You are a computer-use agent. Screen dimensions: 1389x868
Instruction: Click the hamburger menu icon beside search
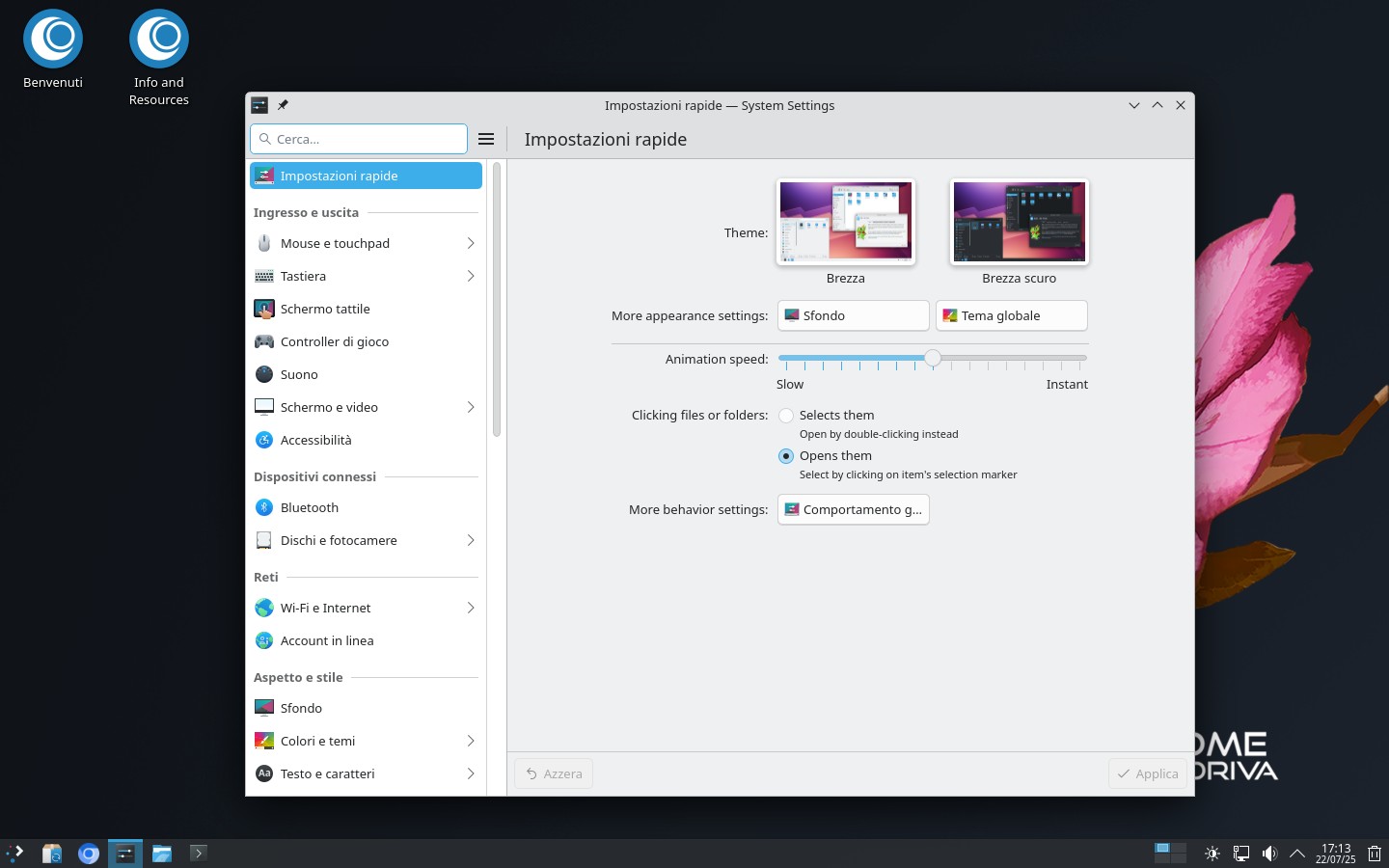tap(486, 139)
